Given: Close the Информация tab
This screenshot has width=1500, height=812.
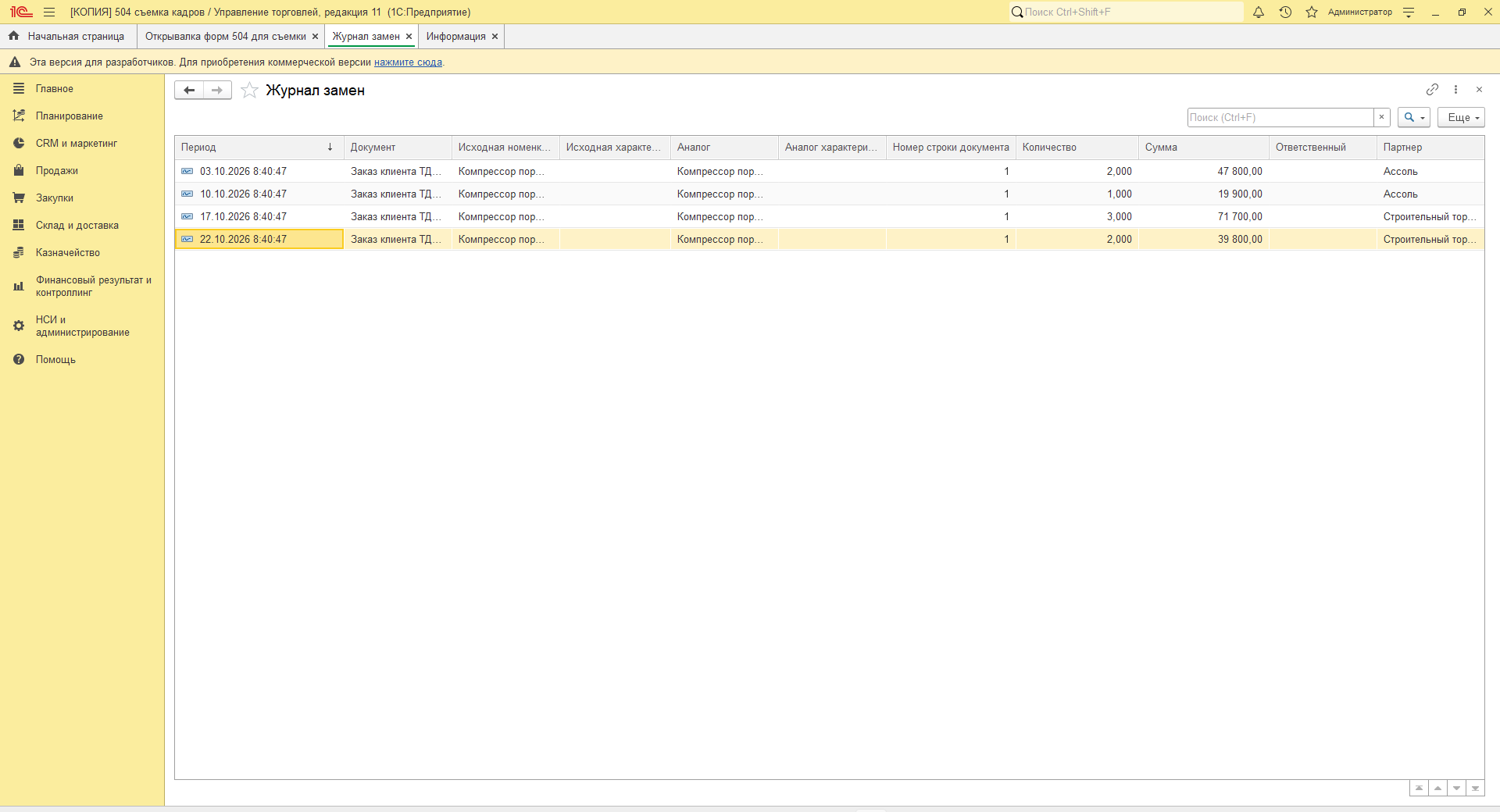Looking at the screenshot, I should [x=495, y=37].
